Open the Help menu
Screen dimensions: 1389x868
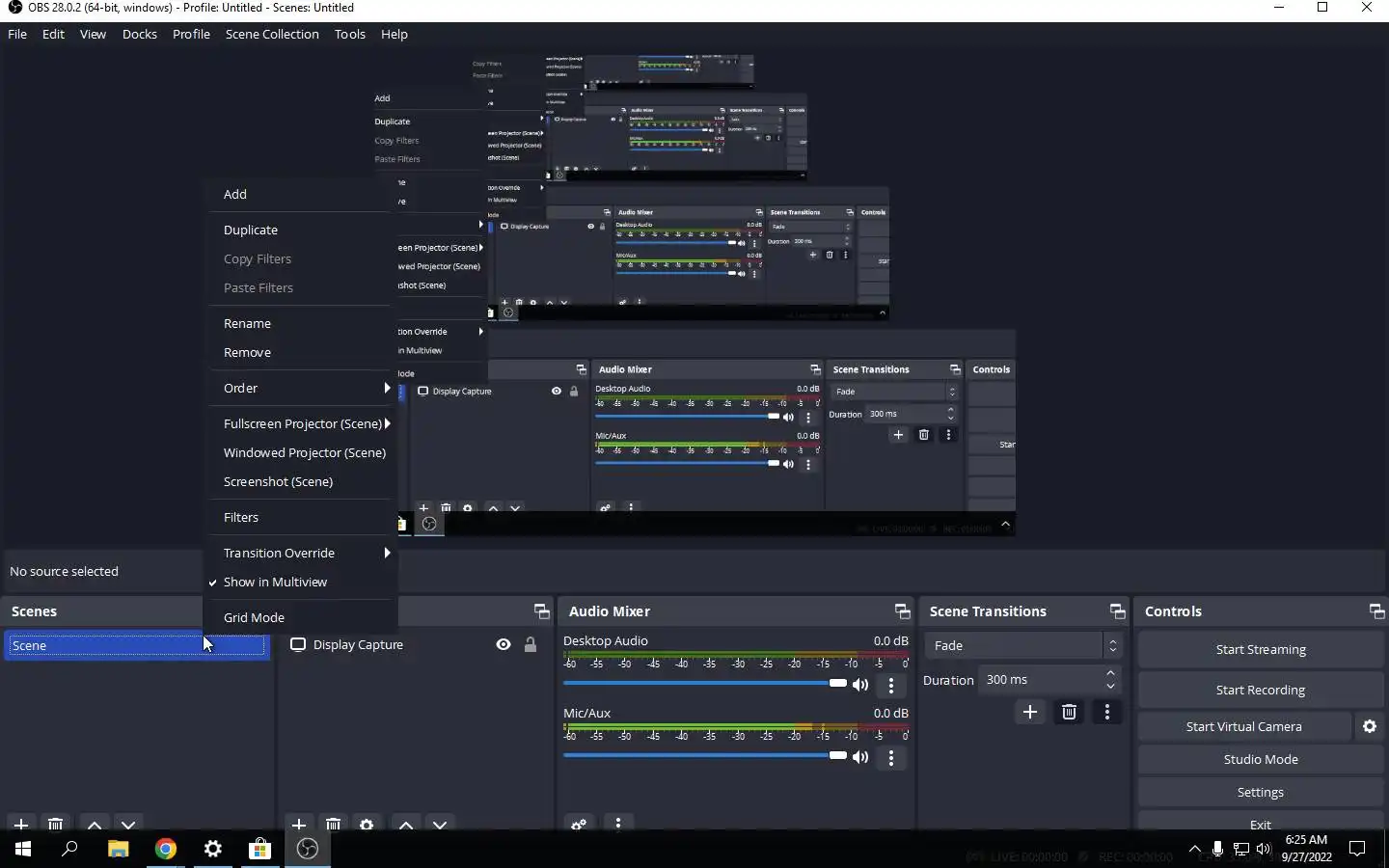click(x=395, y=34)
